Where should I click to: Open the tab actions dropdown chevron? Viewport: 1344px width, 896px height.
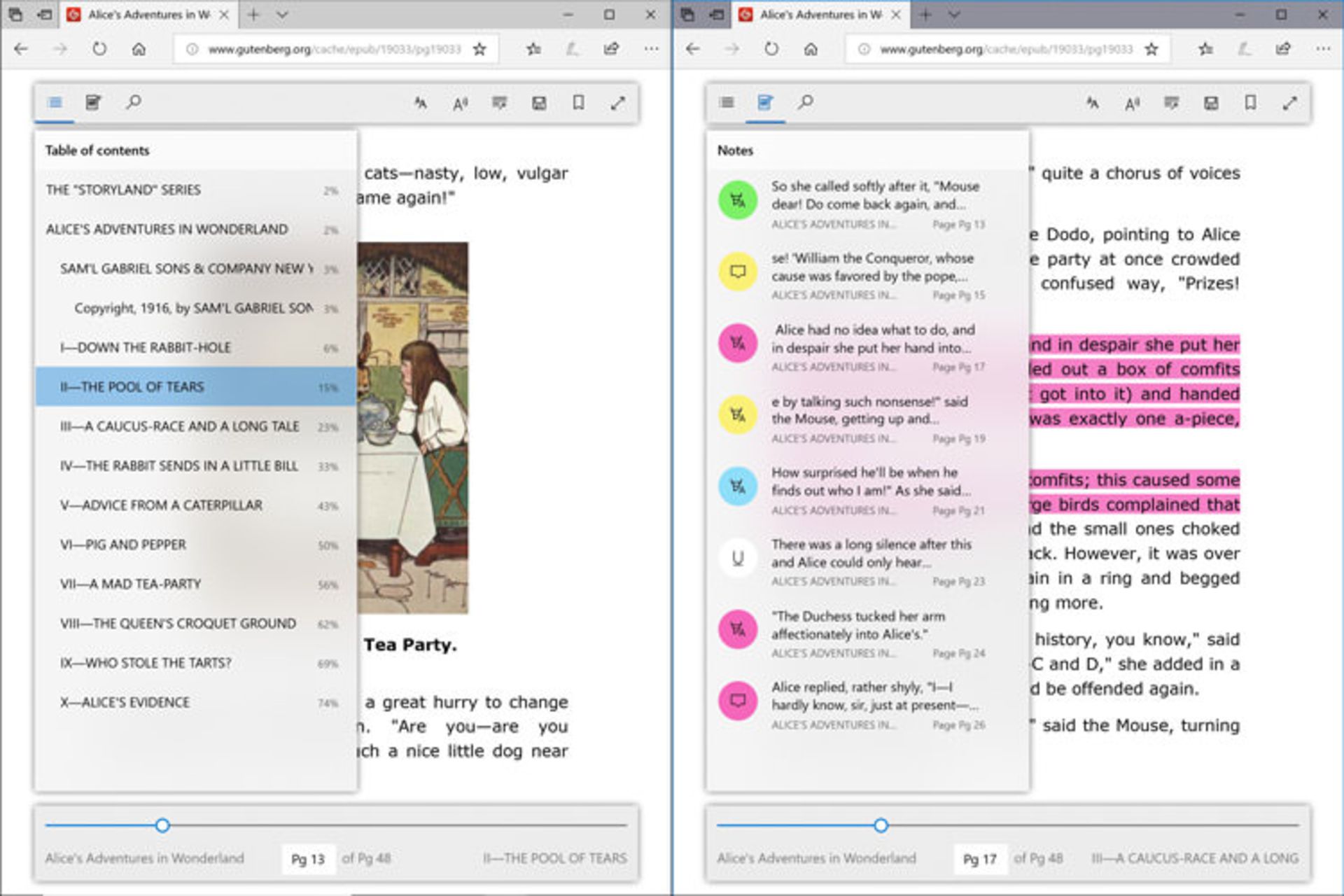(283, 14)
